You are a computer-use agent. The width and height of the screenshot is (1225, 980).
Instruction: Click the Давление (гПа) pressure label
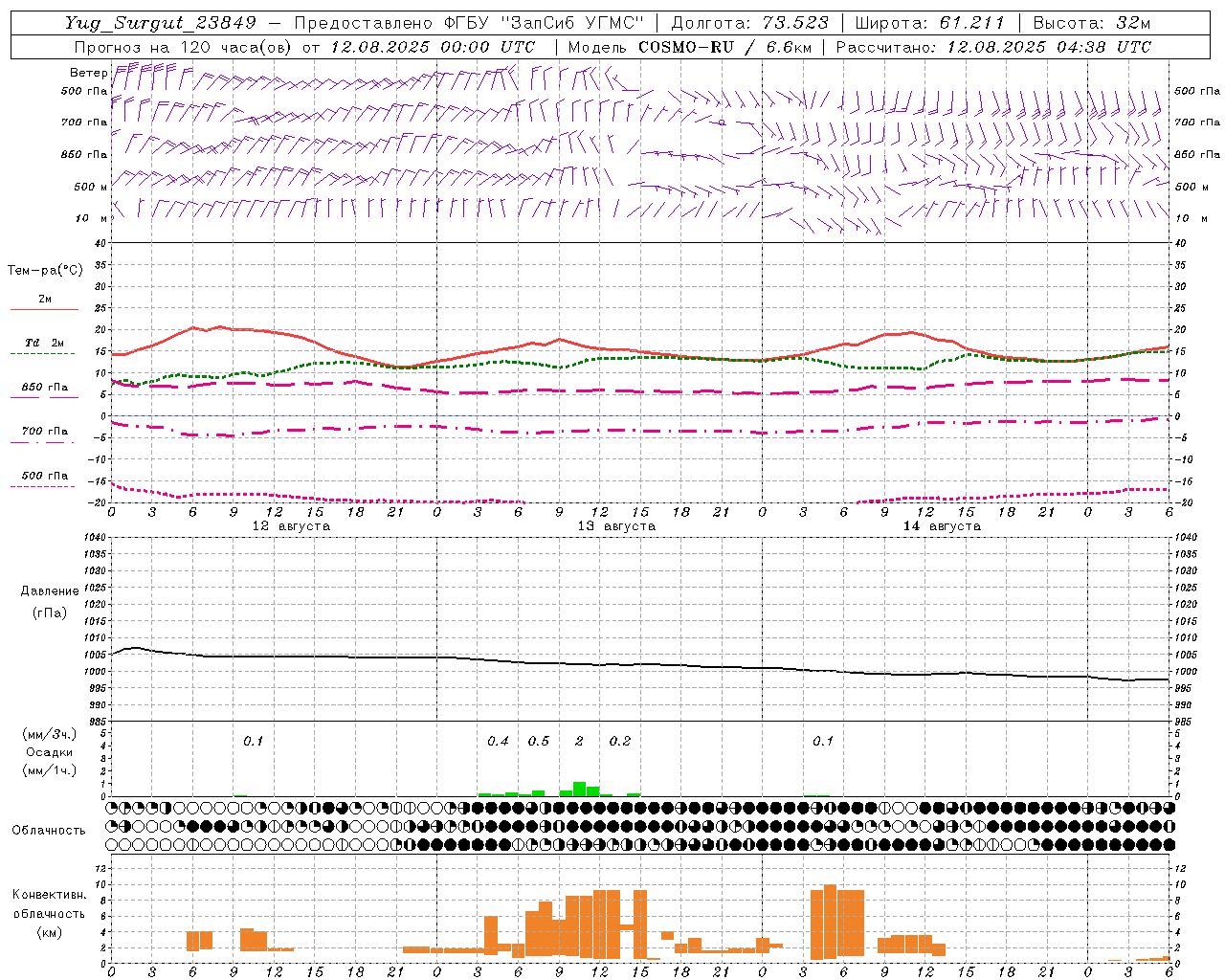50,601
